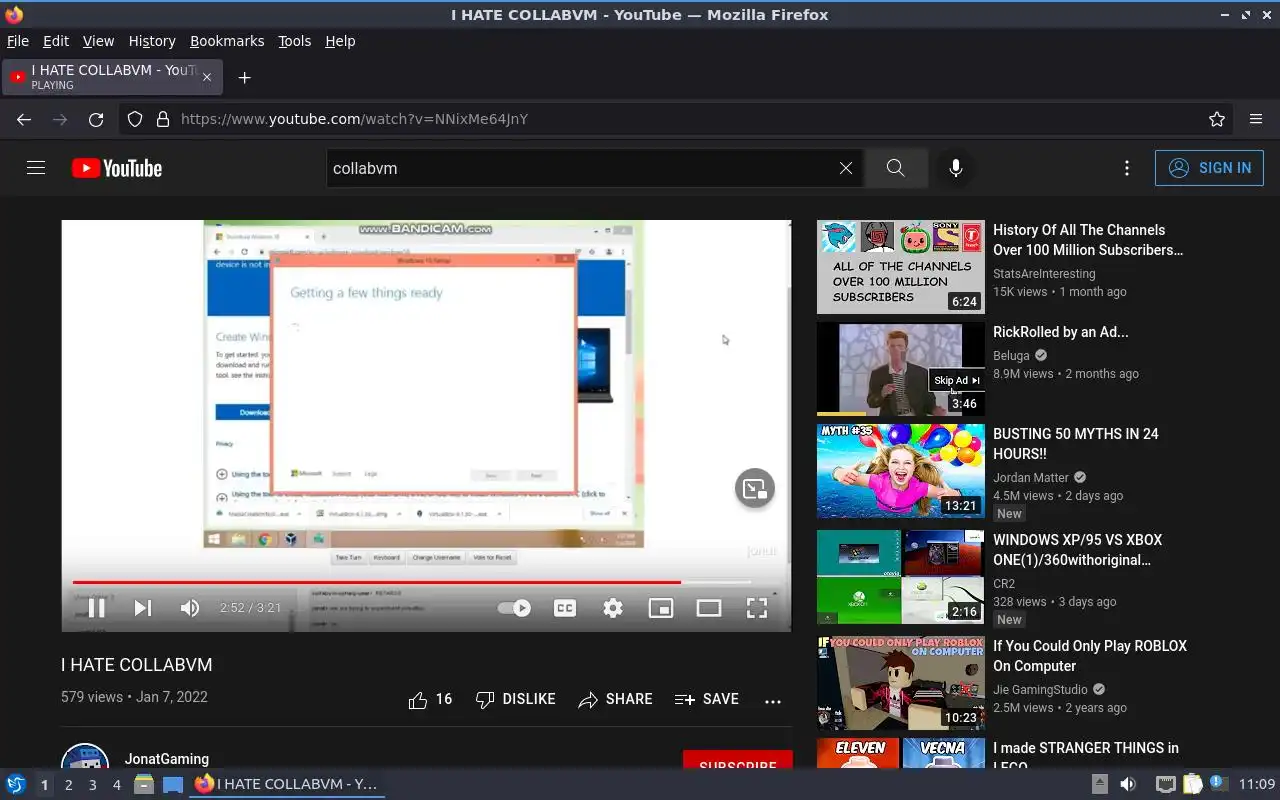Image resolution: width=1280 pixels, height=800 pixels.
Task: Skip to next video with the next button
Action: coord(143,607)
